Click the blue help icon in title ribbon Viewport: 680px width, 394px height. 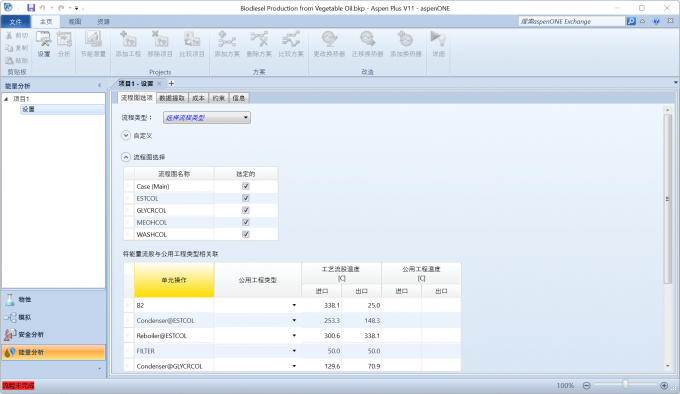pyautogui.click(x=656, y=21)
